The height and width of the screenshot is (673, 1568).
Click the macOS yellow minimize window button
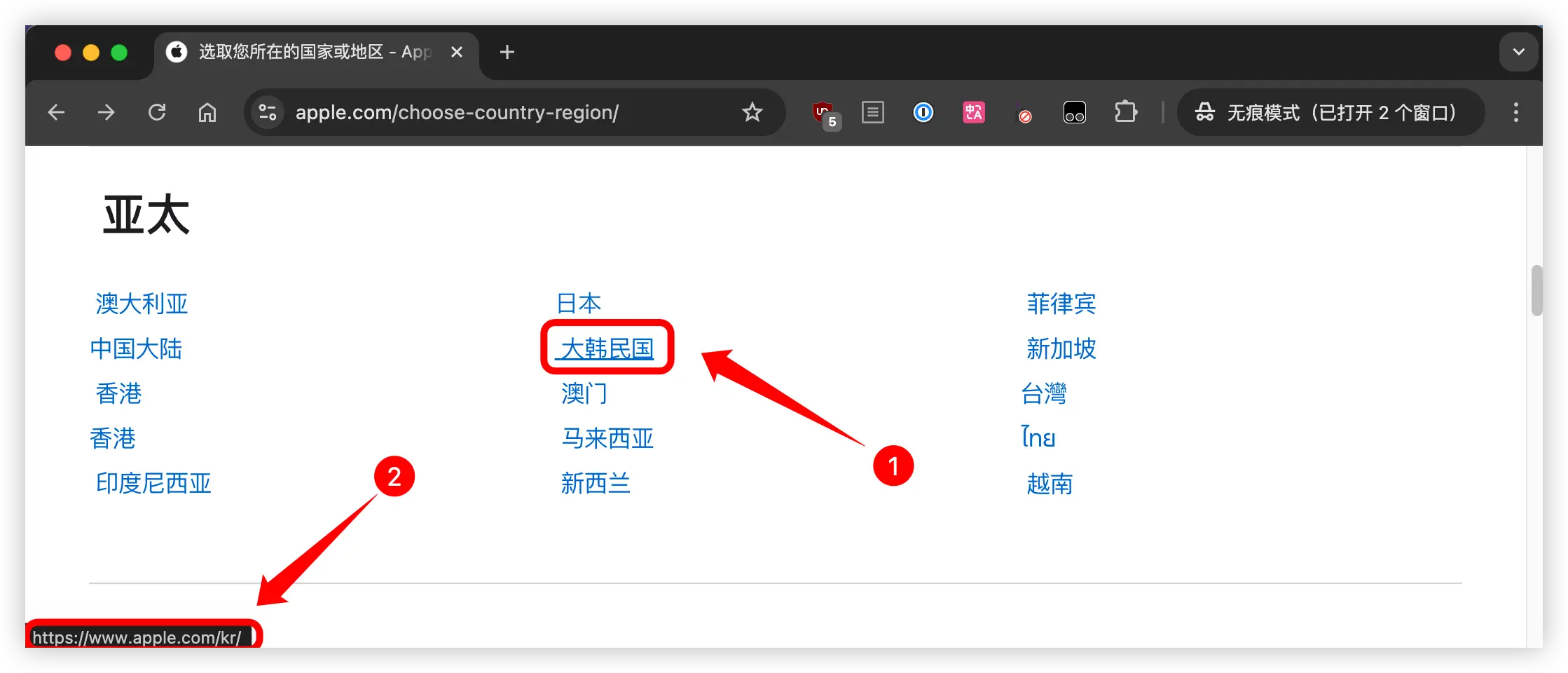pyautogui.click(x=91, y=53)
